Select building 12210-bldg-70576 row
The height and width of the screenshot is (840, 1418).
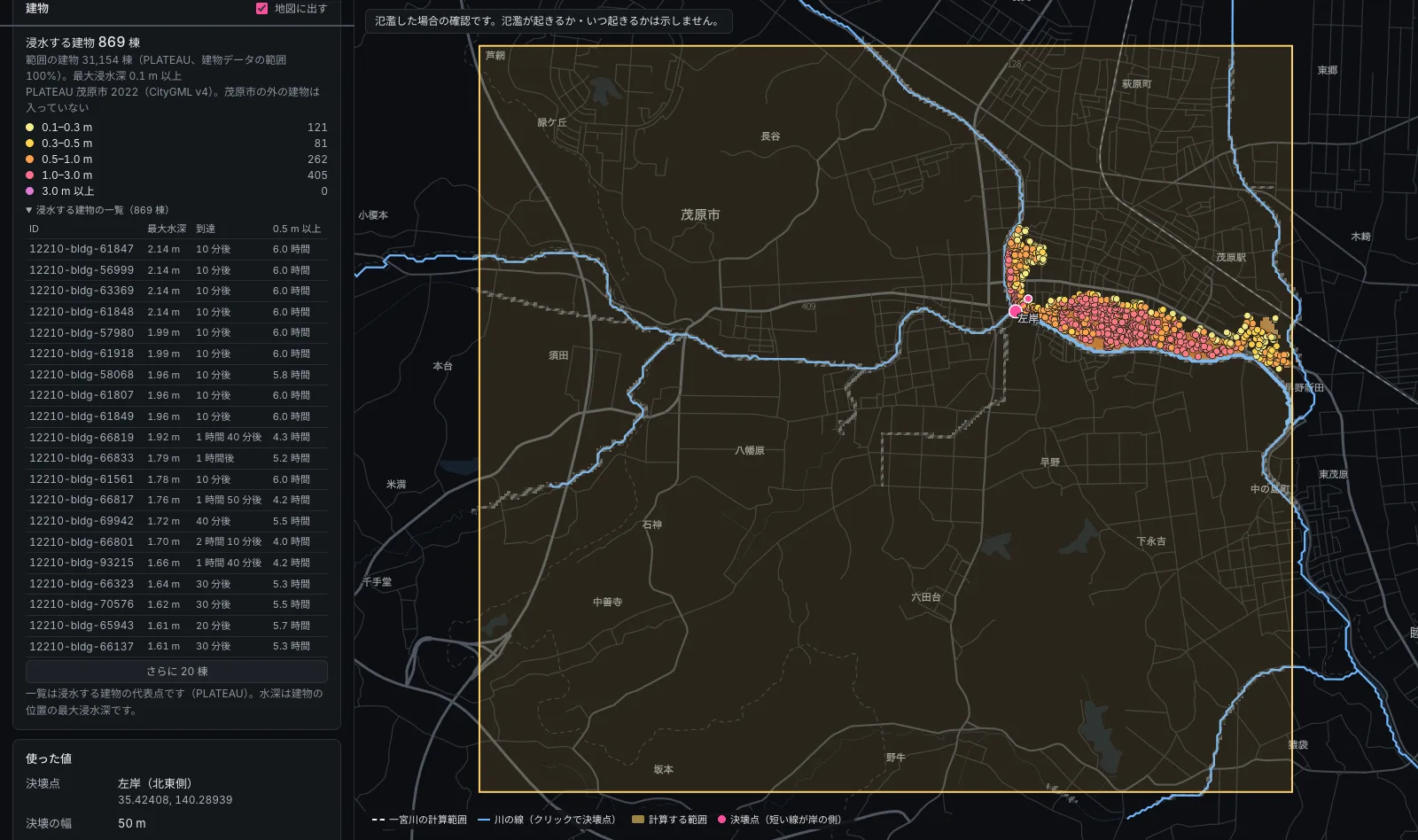[176, 604]
